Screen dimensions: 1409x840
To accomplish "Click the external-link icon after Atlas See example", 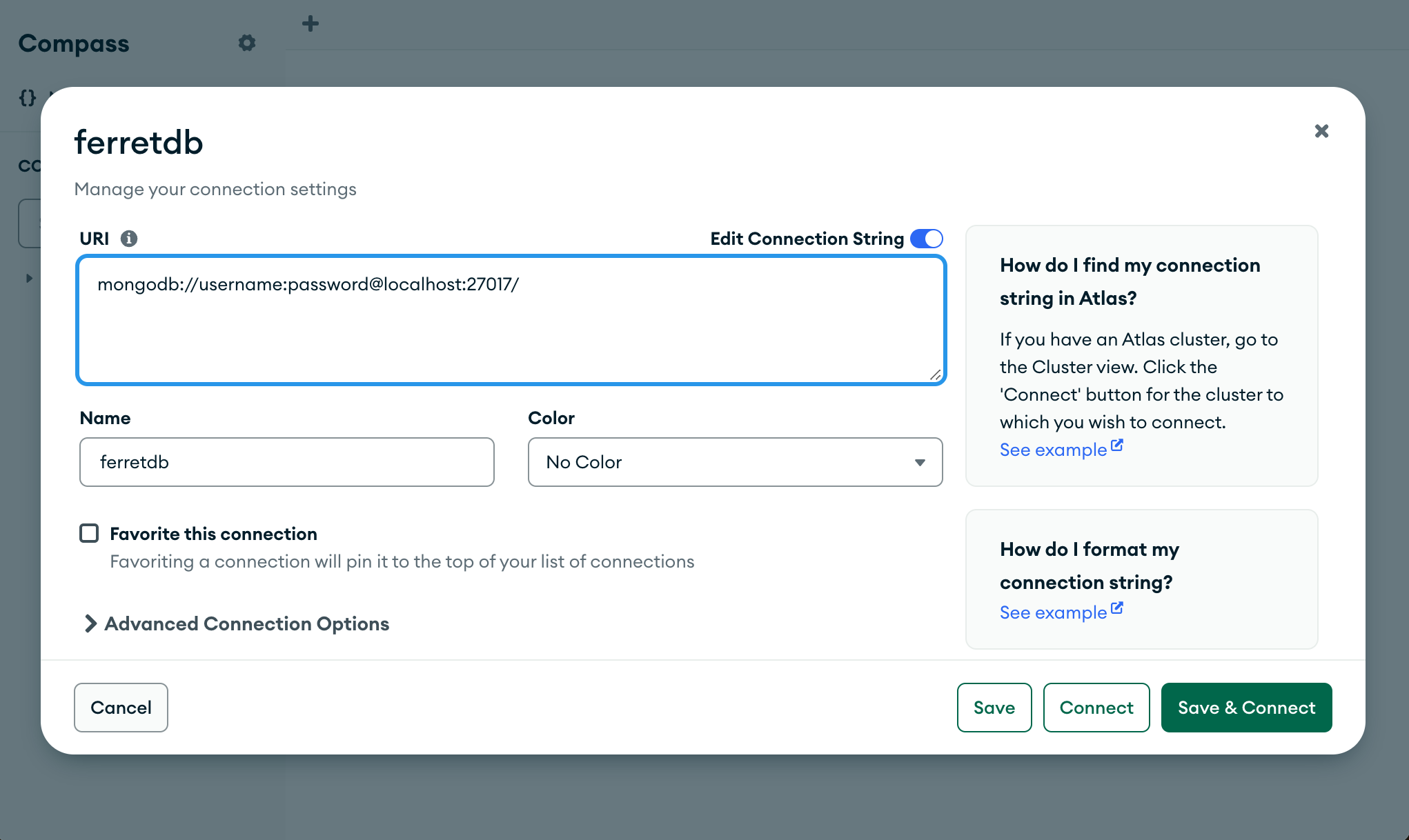I will (x=1117, y=445).
